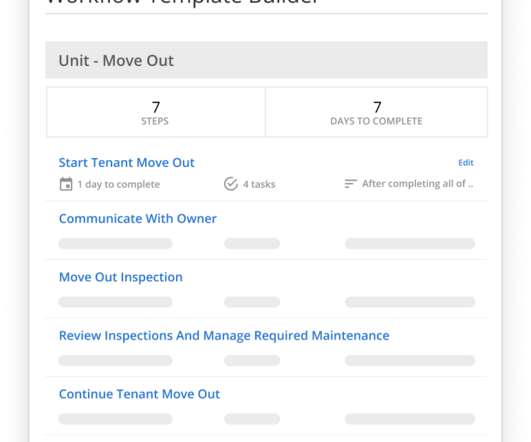This screenshot has height=442, width=531.
Task: Click the Unit - Move Out header bar
Action: [267, 60]
